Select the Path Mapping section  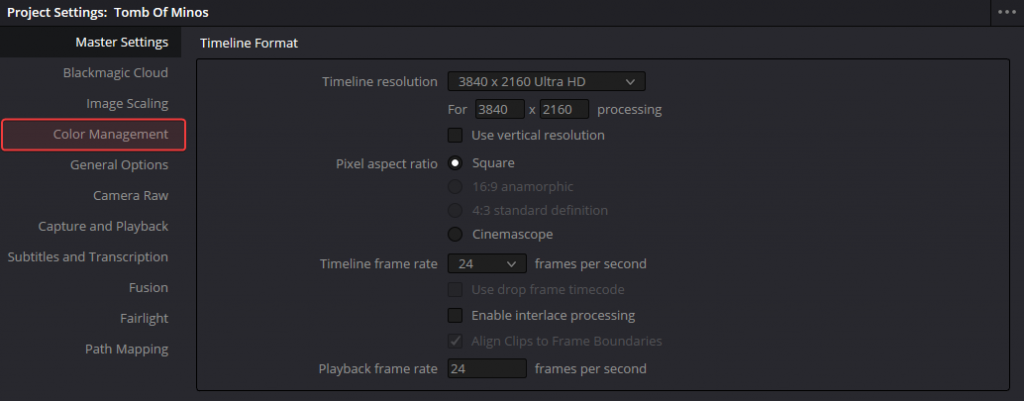[126, 349]
